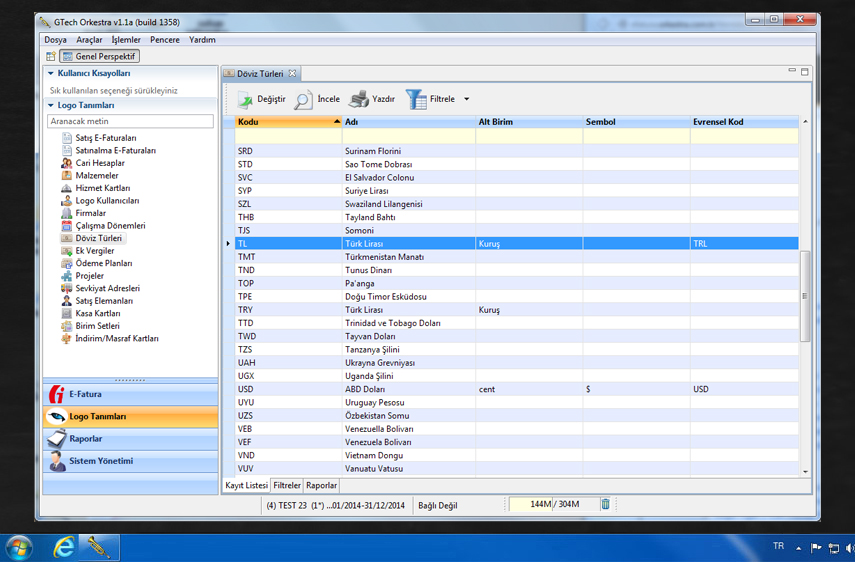Select the USD ABD Doları row
Screen dimensions: 855x562
(517, 389)
